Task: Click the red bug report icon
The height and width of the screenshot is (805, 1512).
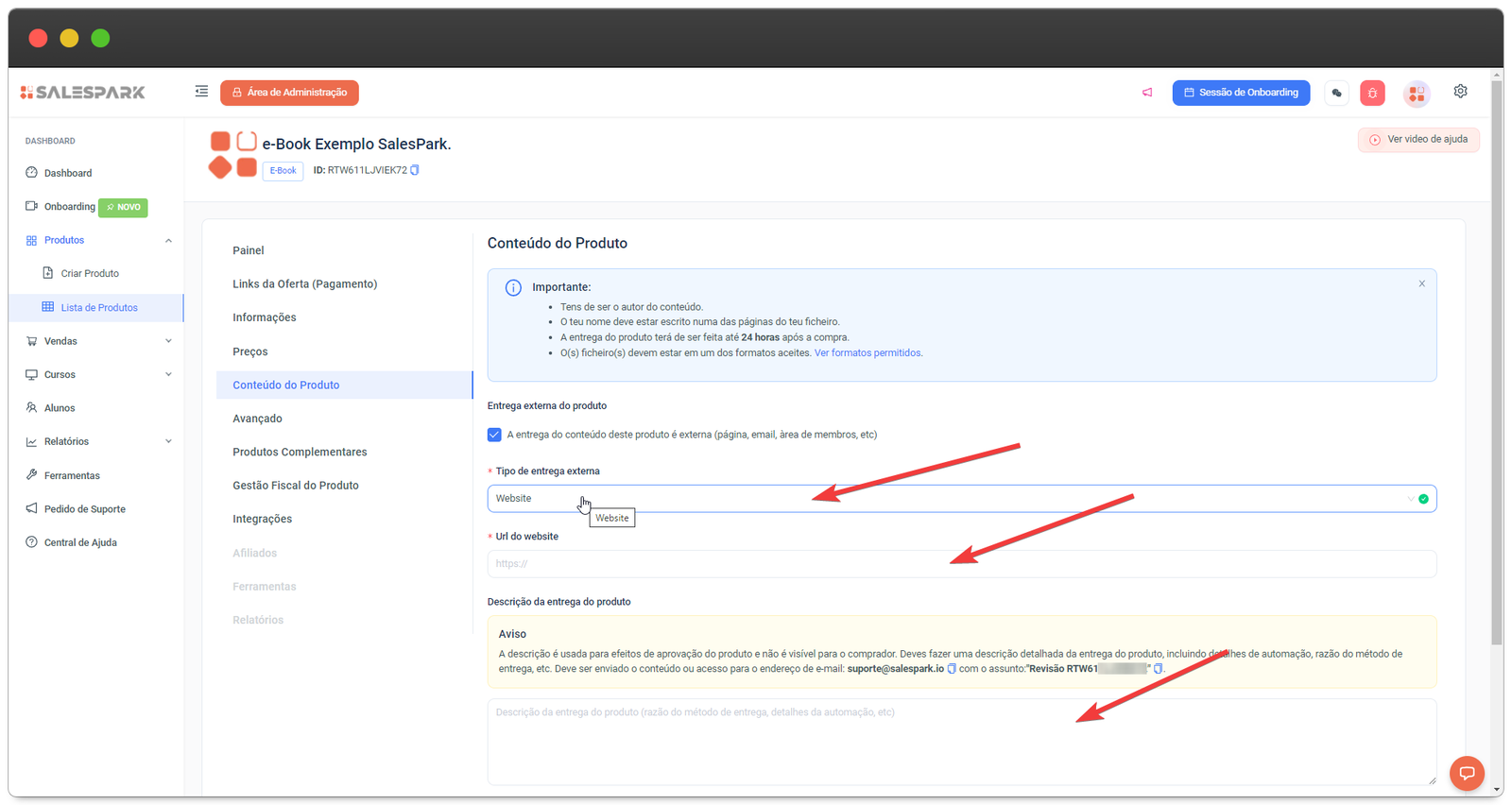Action: point(1372,93)
